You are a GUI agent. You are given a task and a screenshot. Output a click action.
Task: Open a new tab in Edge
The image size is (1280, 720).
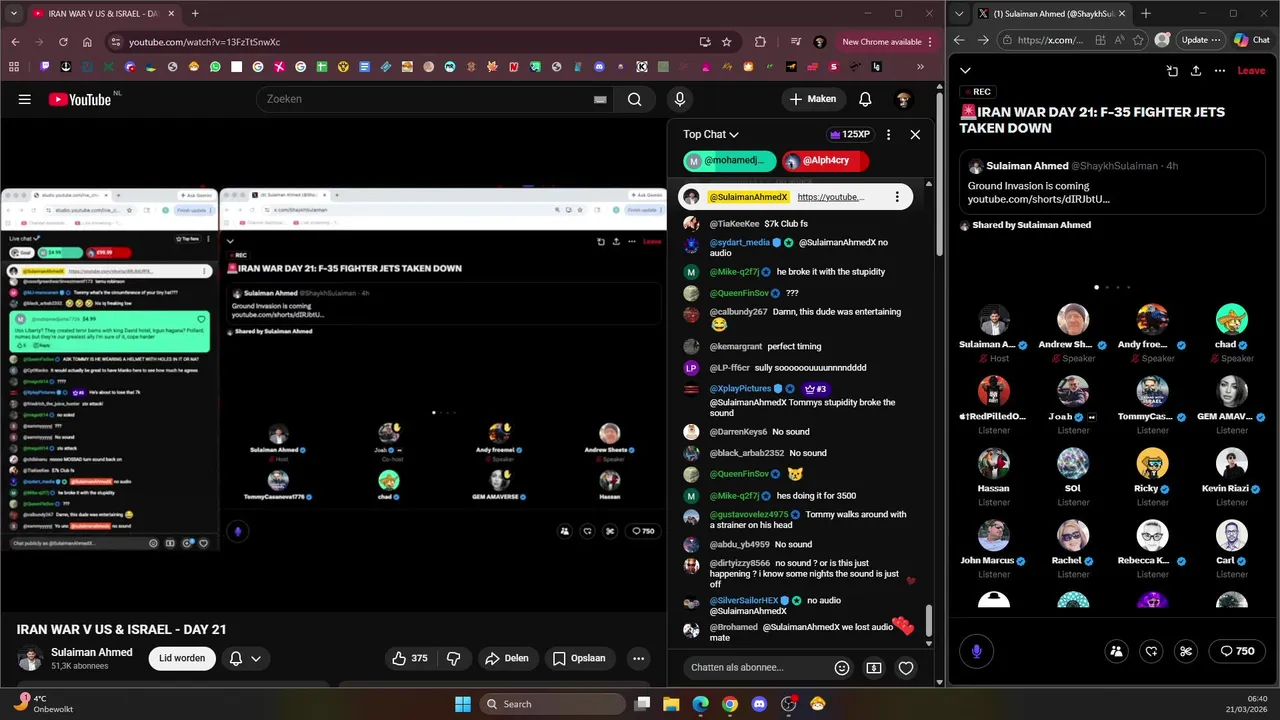[x=1145, y=14]
